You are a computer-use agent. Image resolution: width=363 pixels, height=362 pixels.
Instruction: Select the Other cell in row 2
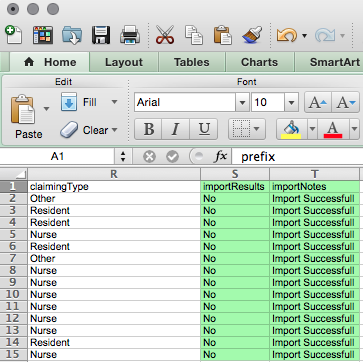[x=114, y=199]
